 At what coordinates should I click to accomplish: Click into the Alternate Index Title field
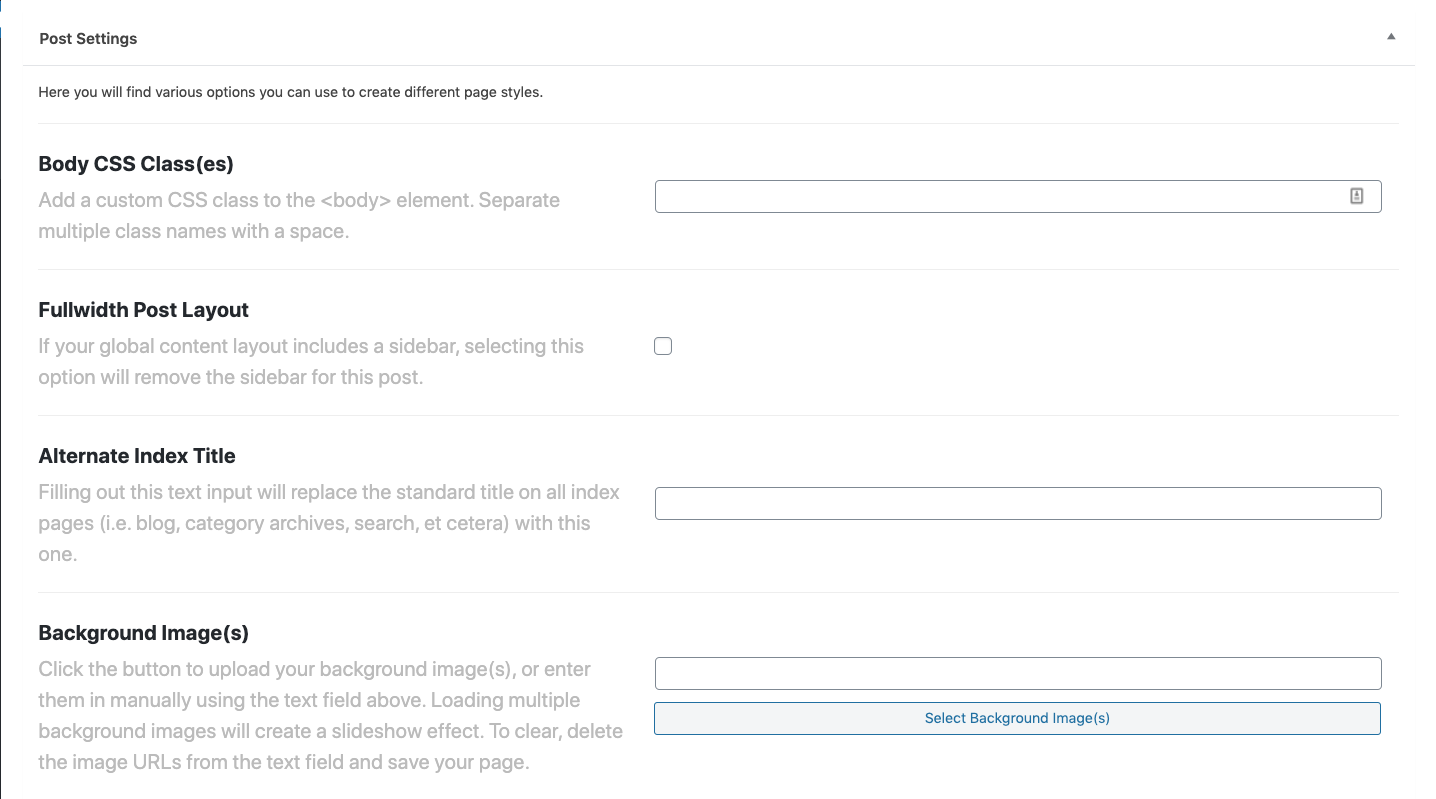(1017, 503)
